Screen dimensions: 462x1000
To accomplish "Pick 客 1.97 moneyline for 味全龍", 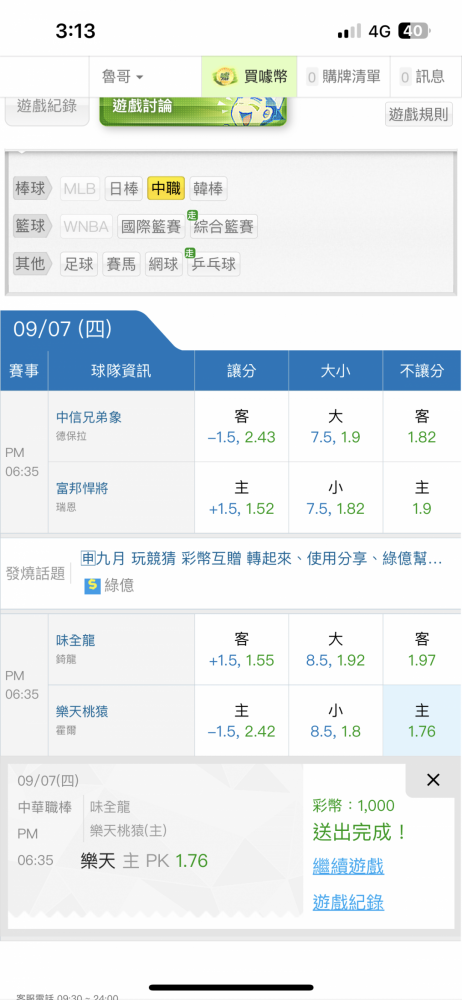I will (x=422, y=650).
